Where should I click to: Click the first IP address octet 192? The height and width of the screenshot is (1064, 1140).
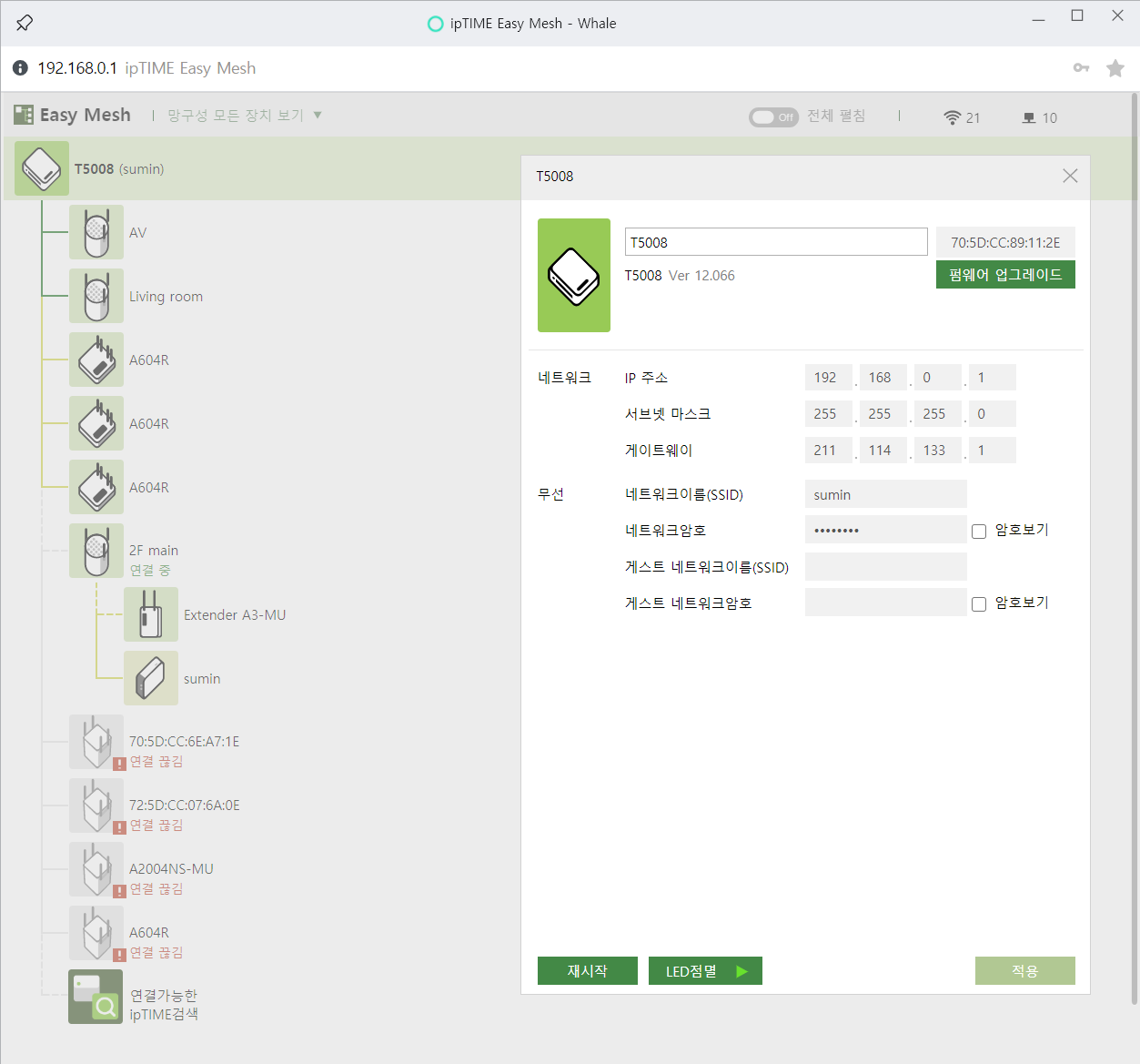click(x=829, y=377)
